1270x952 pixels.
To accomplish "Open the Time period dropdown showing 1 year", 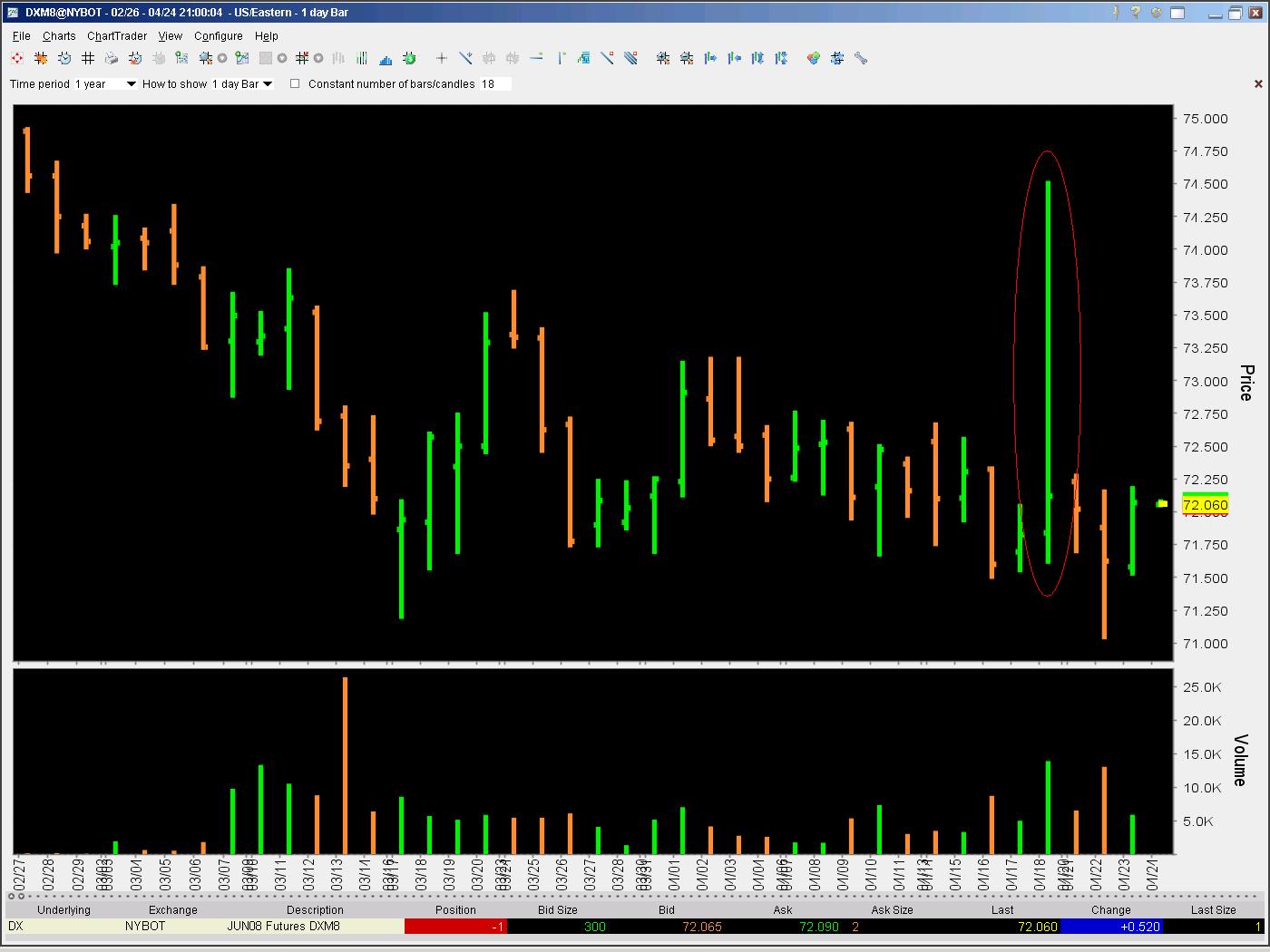I will (104, 83).
